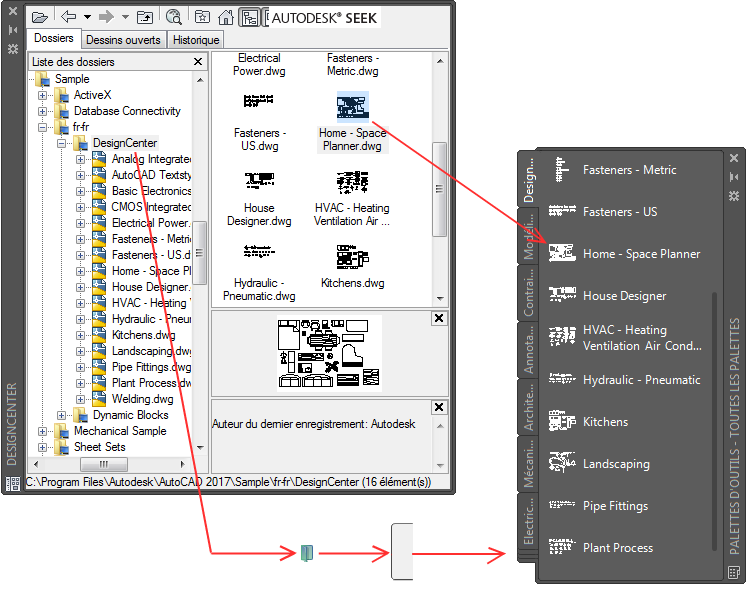Toggle the Tree View toolbar icon

pyautogui.click(x=250, y=18)
